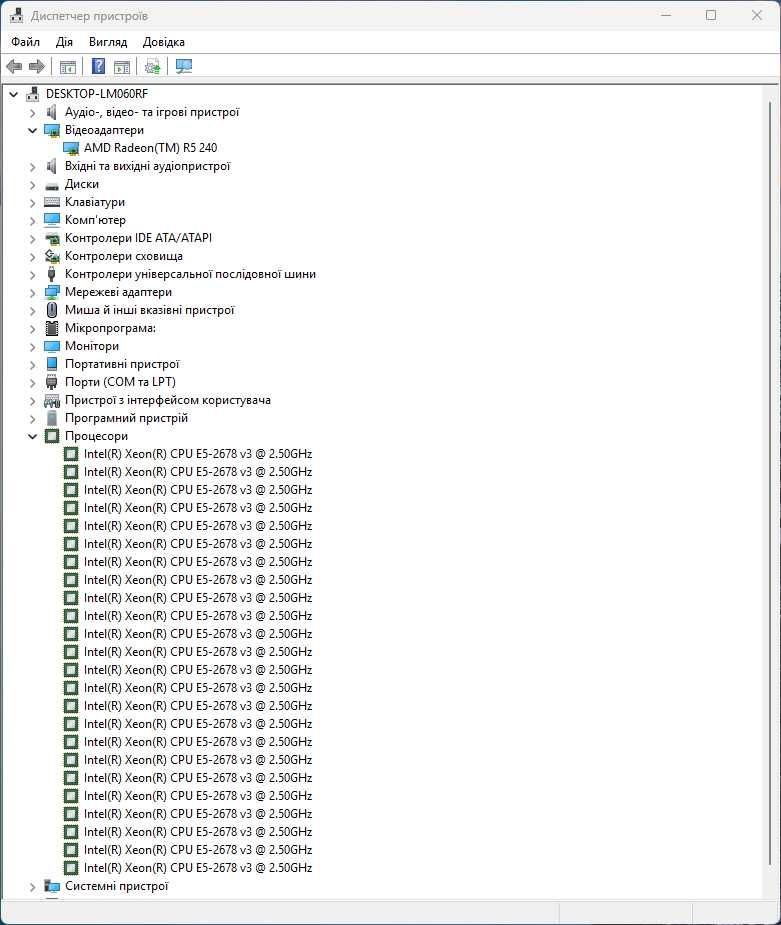Open the Файл menu

pos(25,42)
